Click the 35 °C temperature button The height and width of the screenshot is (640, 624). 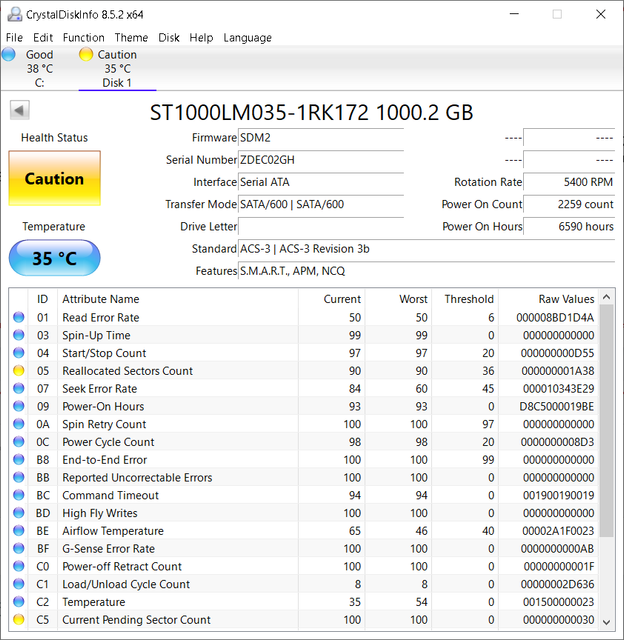pyautogui.click(x=54, y=258)
